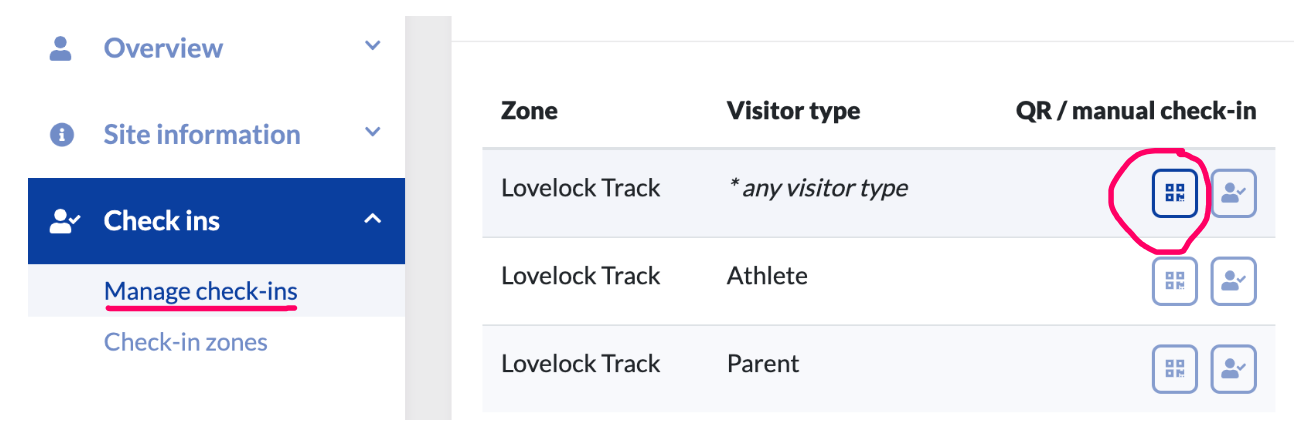Collapse the Check ins section chevron
The width and height of the screenshot is (1300, 430).
(x=372, y=219)
